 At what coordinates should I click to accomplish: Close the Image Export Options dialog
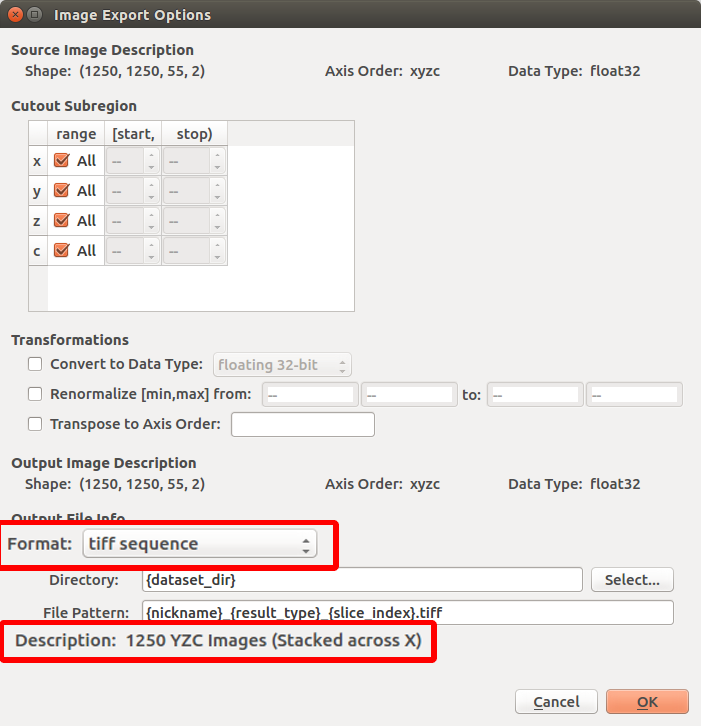point(13,15)
